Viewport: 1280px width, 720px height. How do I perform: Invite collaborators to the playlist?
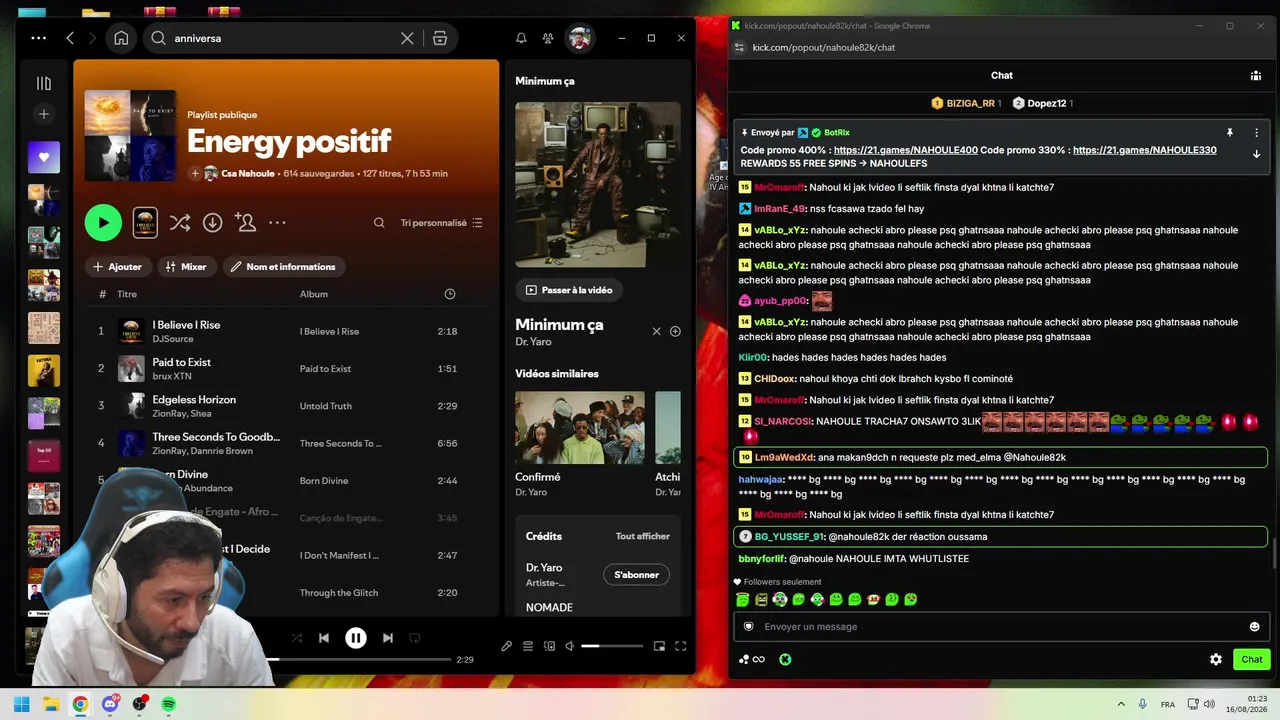tap(245, 222)
